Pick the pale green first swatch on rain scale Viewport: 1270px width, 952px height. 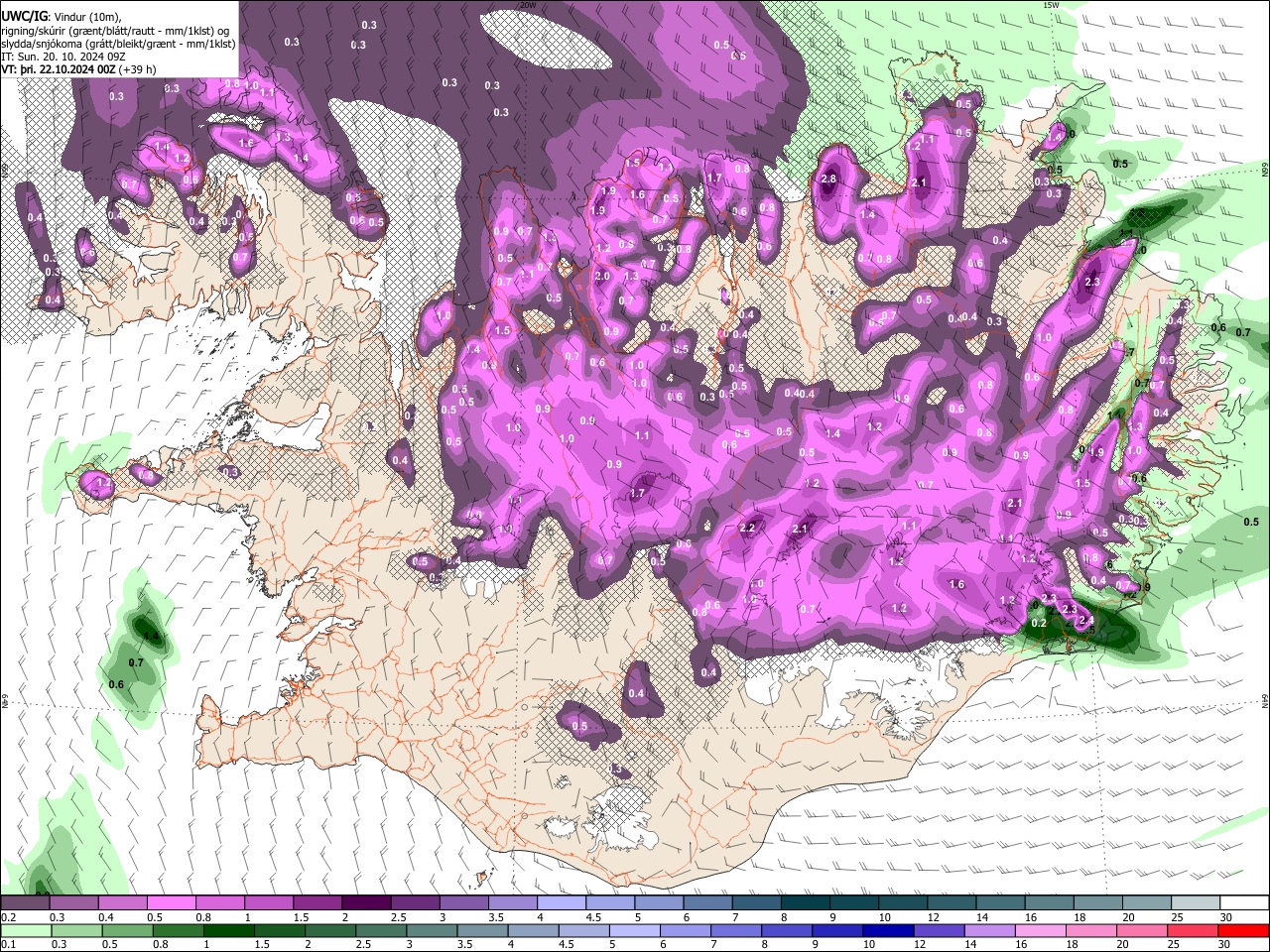pyautogui.click(x=25, y=931)
